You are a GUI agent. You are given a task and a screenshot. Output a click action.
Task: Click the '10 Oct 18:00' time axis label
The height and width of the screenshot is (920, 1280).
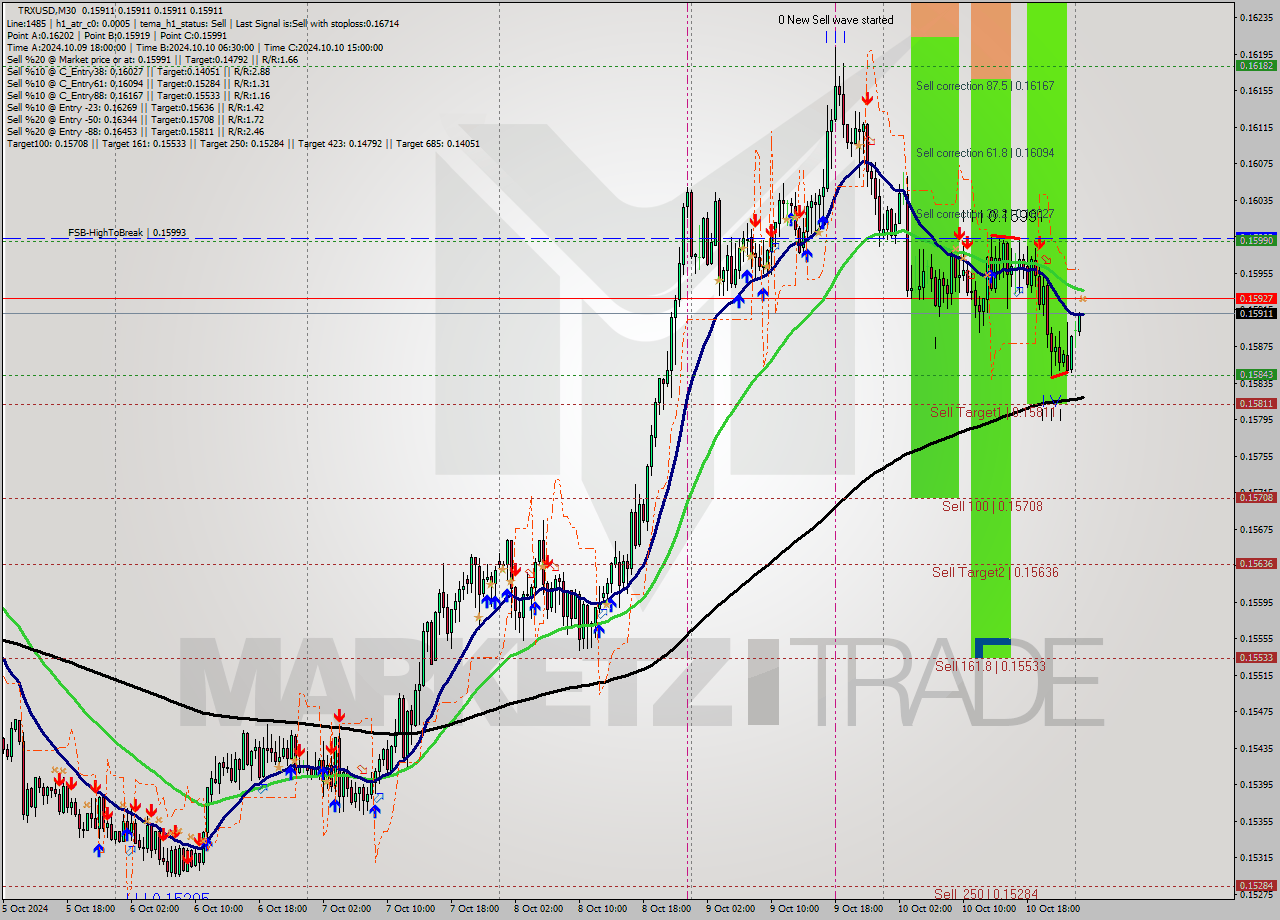click(1052, 909)
